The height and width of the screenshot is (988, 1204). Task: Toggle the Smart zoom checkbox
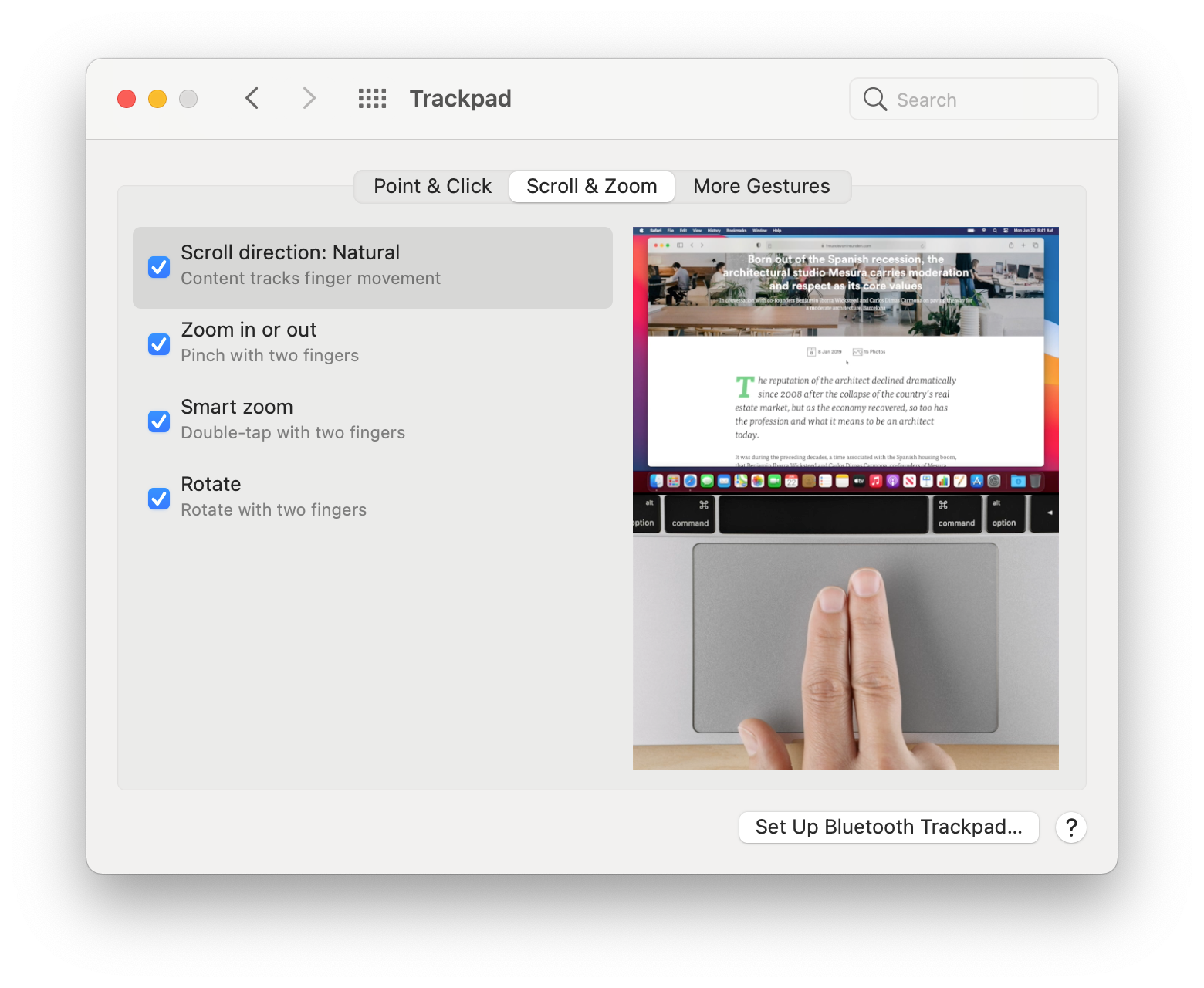(x=159, y=421)
